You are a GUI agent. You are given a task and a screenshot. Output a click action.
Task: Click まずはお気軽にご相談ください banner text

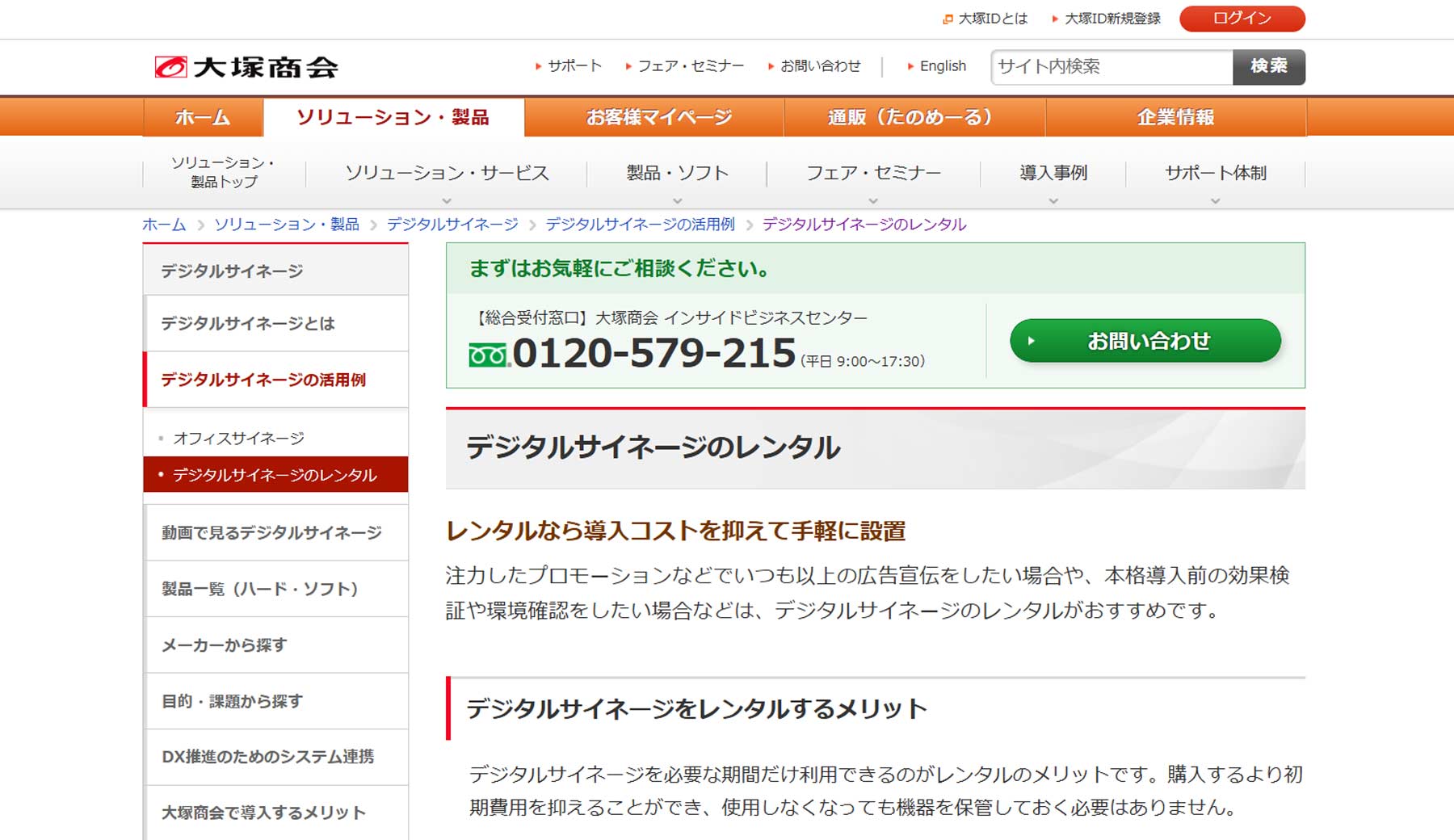tap(620, 269)
